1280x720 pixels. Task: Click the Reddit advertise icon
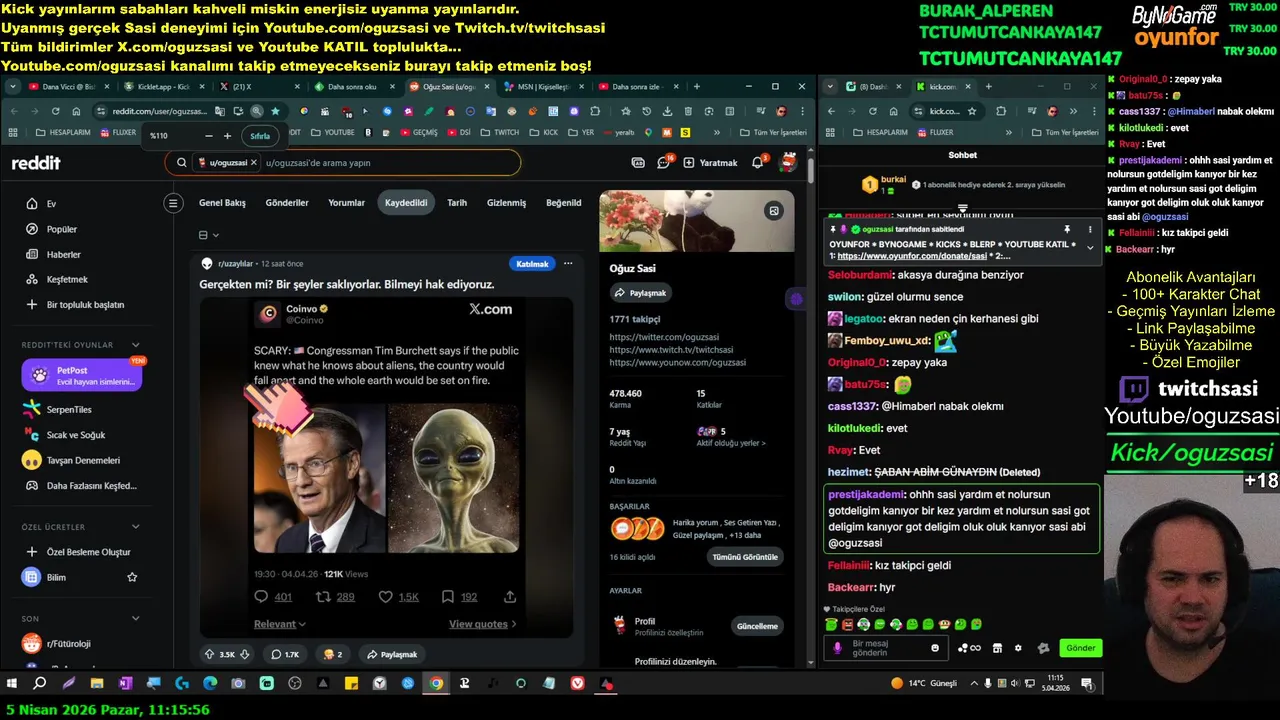point(638,162)
